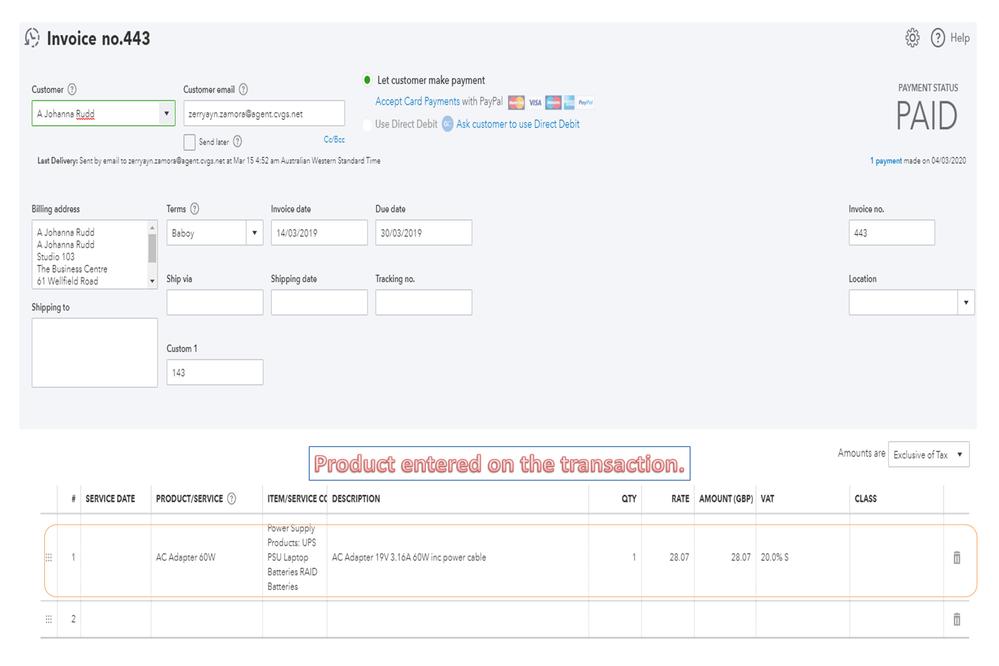Expand the Customer dropdown
This screenshot has height=666, width=999.
coord(166,114)
